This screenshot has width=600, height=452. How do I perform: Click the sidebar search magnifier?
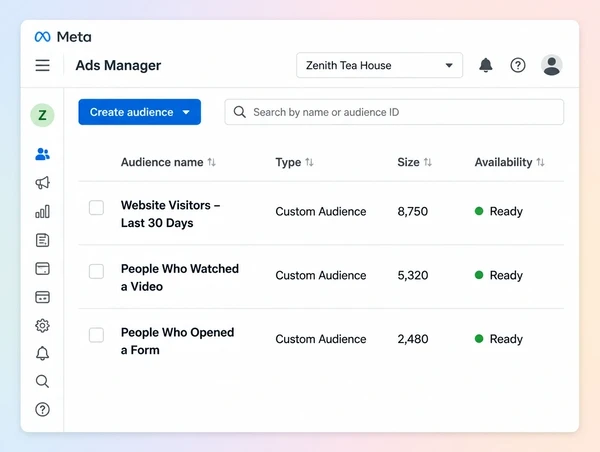point(42,381)
